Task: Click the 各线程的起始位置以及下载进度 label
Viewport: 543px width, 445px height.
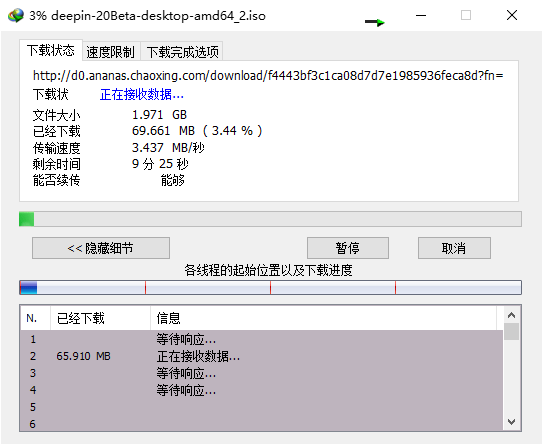Action: coord(268,270)
